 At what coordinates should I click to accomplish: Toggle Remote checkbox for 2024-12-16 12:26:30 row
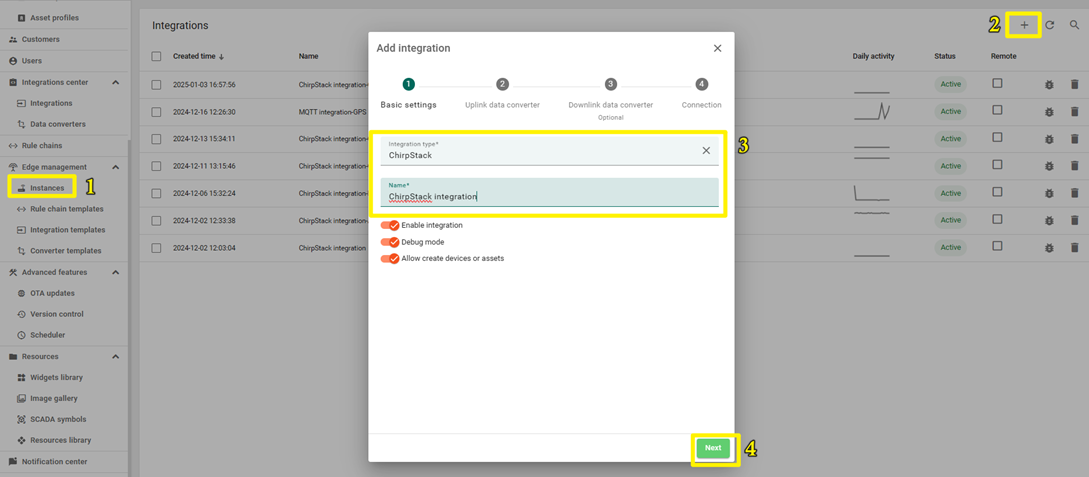click(x=997, y=110)
